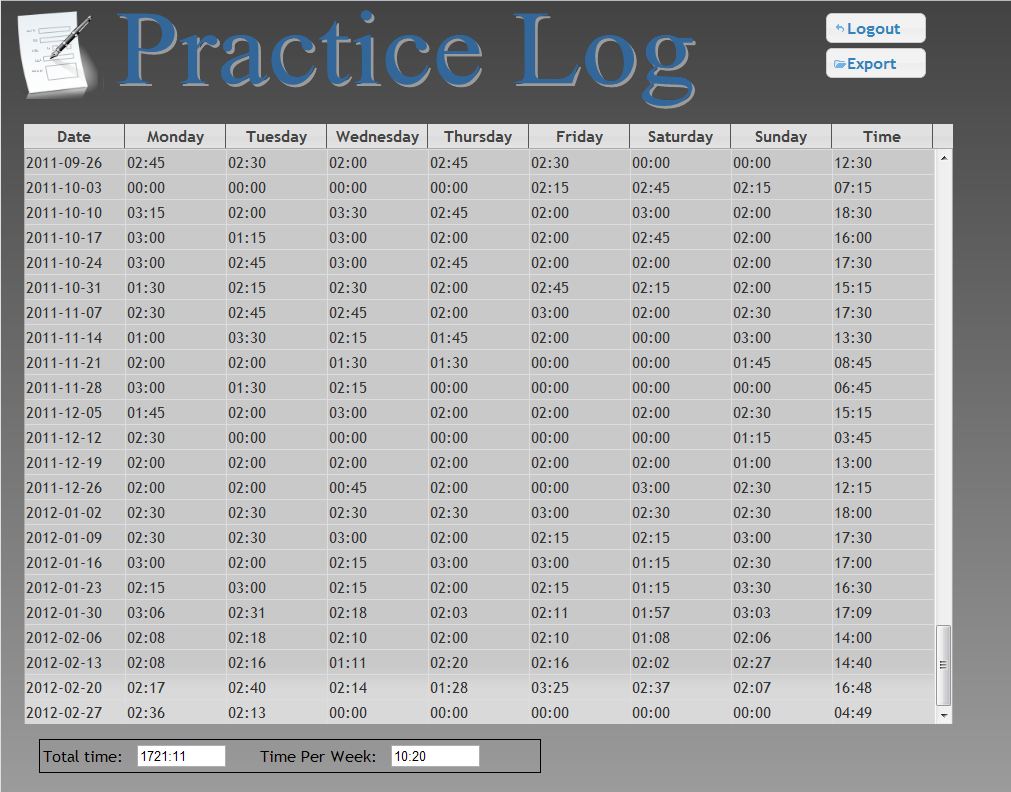This screenshot has width=1011, height=792.
Task: Click the table scrollbar up arrow
Action: (944, 158)
